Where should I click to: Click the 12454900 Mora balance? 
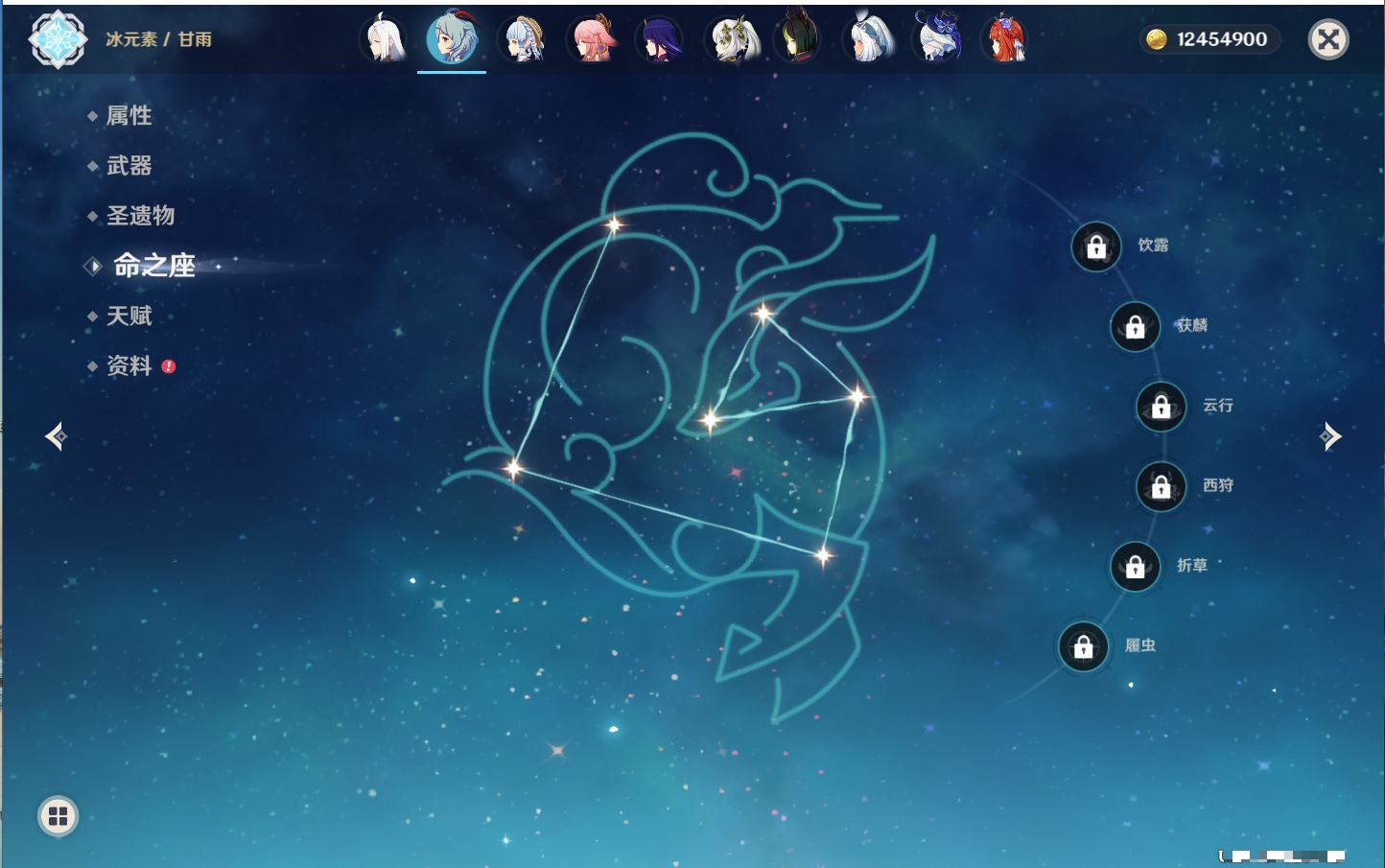tap(1222, 39)
